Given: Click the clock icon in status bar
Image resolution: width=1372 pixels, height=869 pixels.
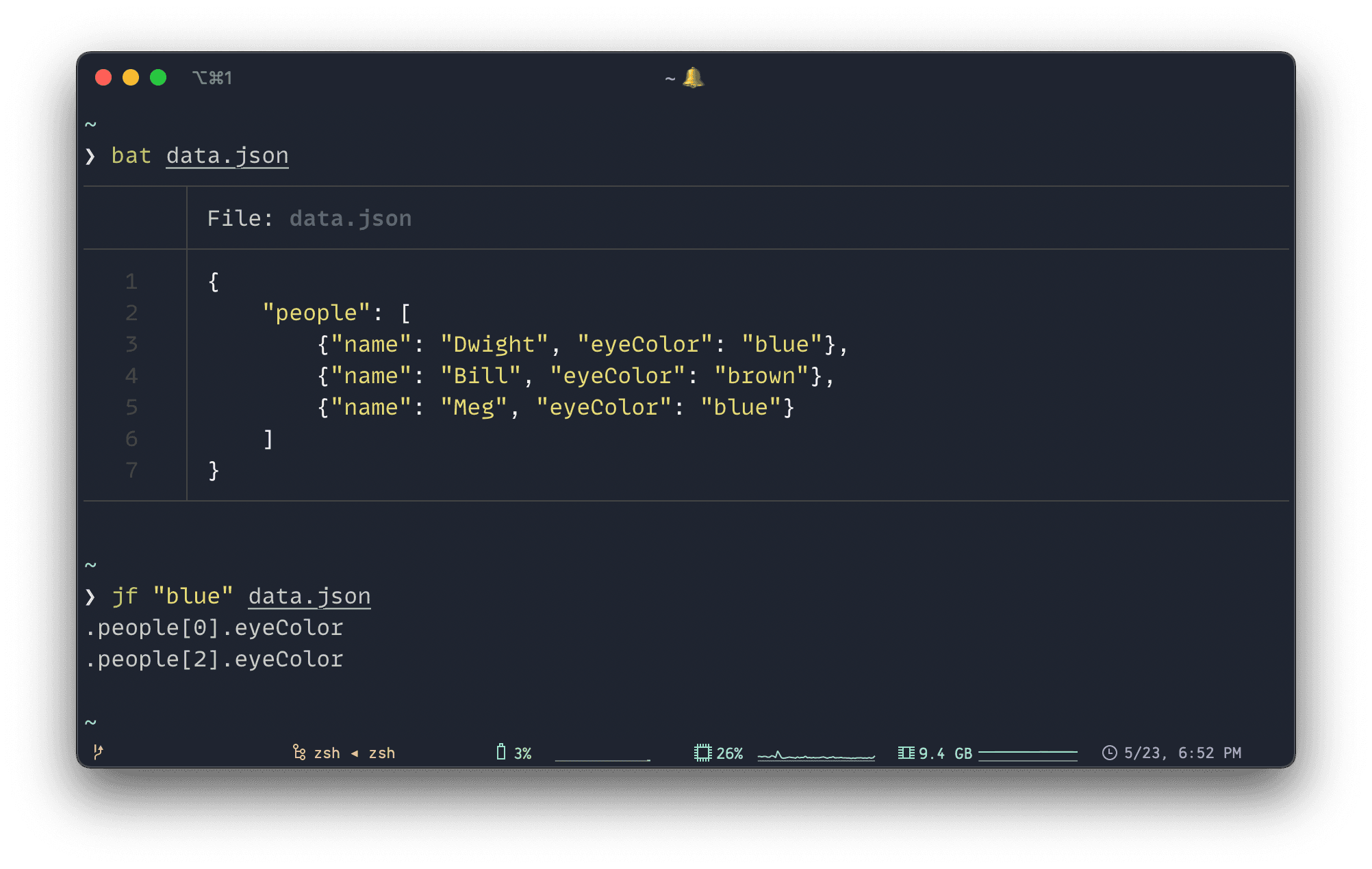Looking at the screenshot, I should click(x=1109, y=753).
